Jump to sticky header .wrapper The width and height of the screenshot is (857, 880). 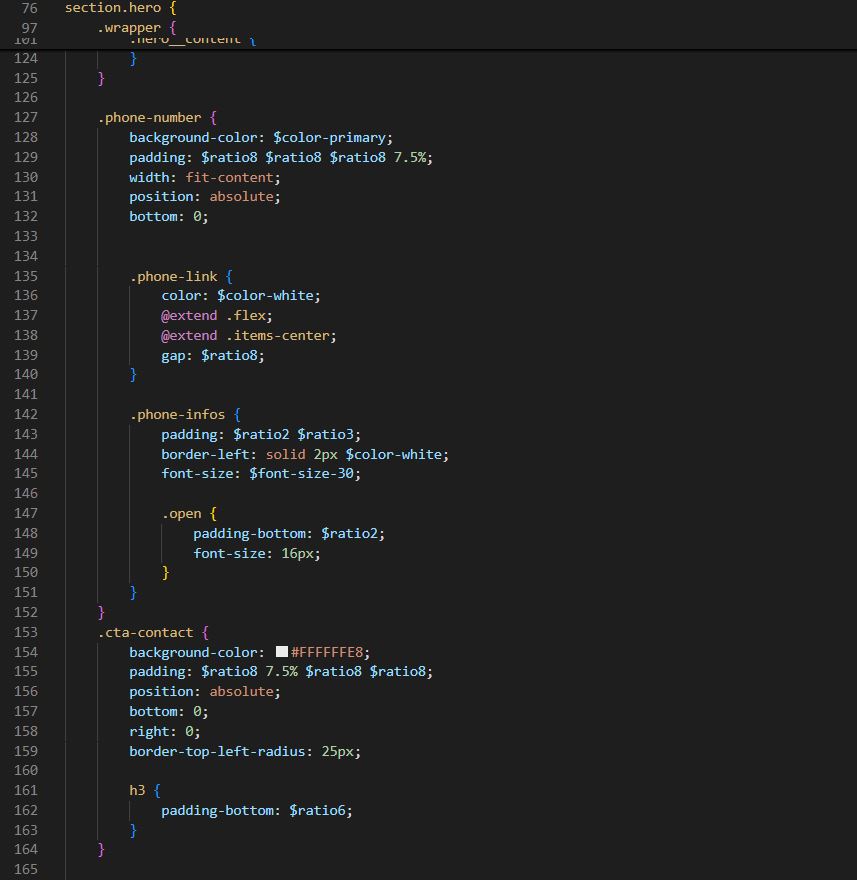(129, 28)
